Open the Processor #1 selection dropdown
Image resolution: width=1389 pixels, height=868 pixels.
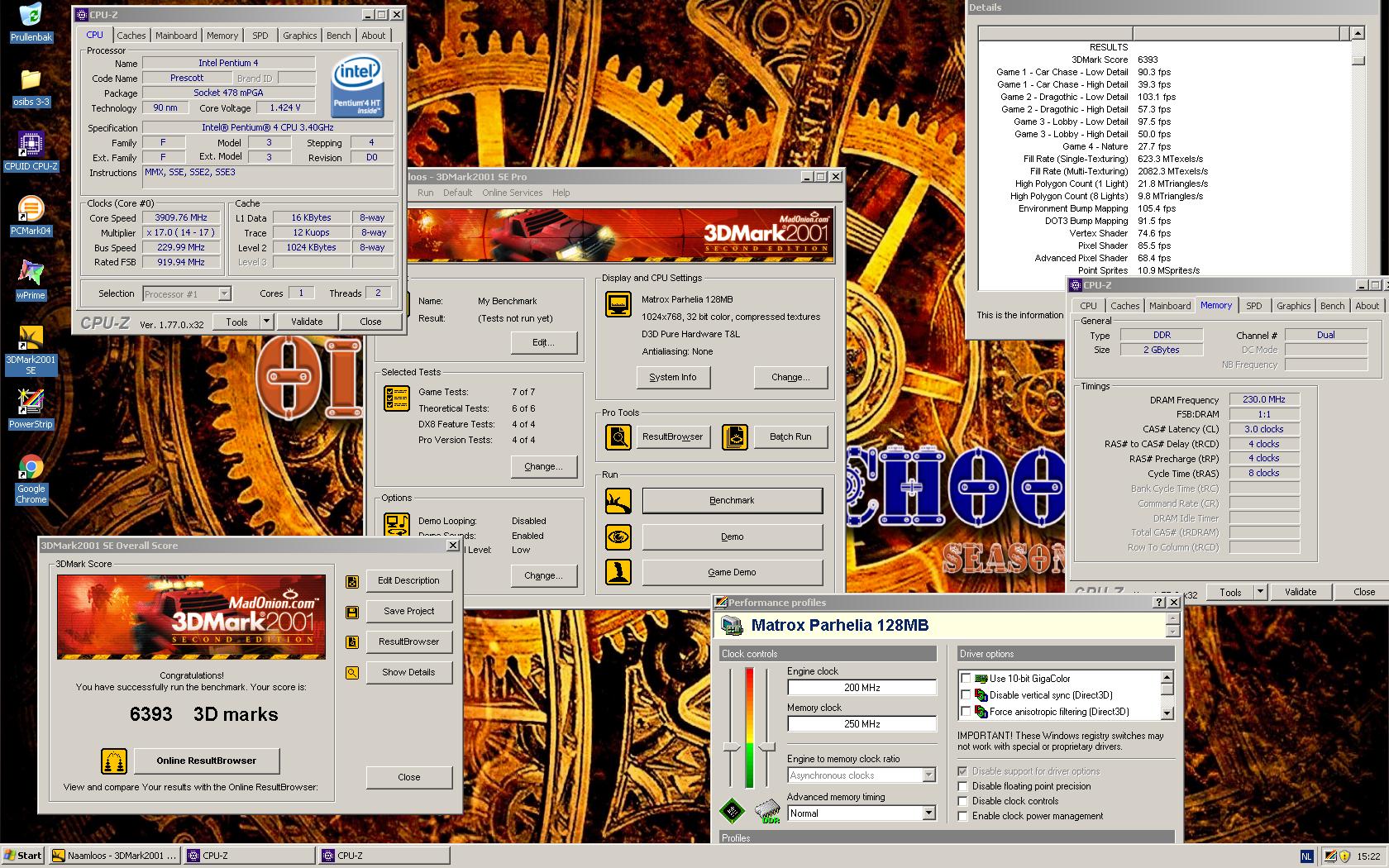click(x=224, y=293)
